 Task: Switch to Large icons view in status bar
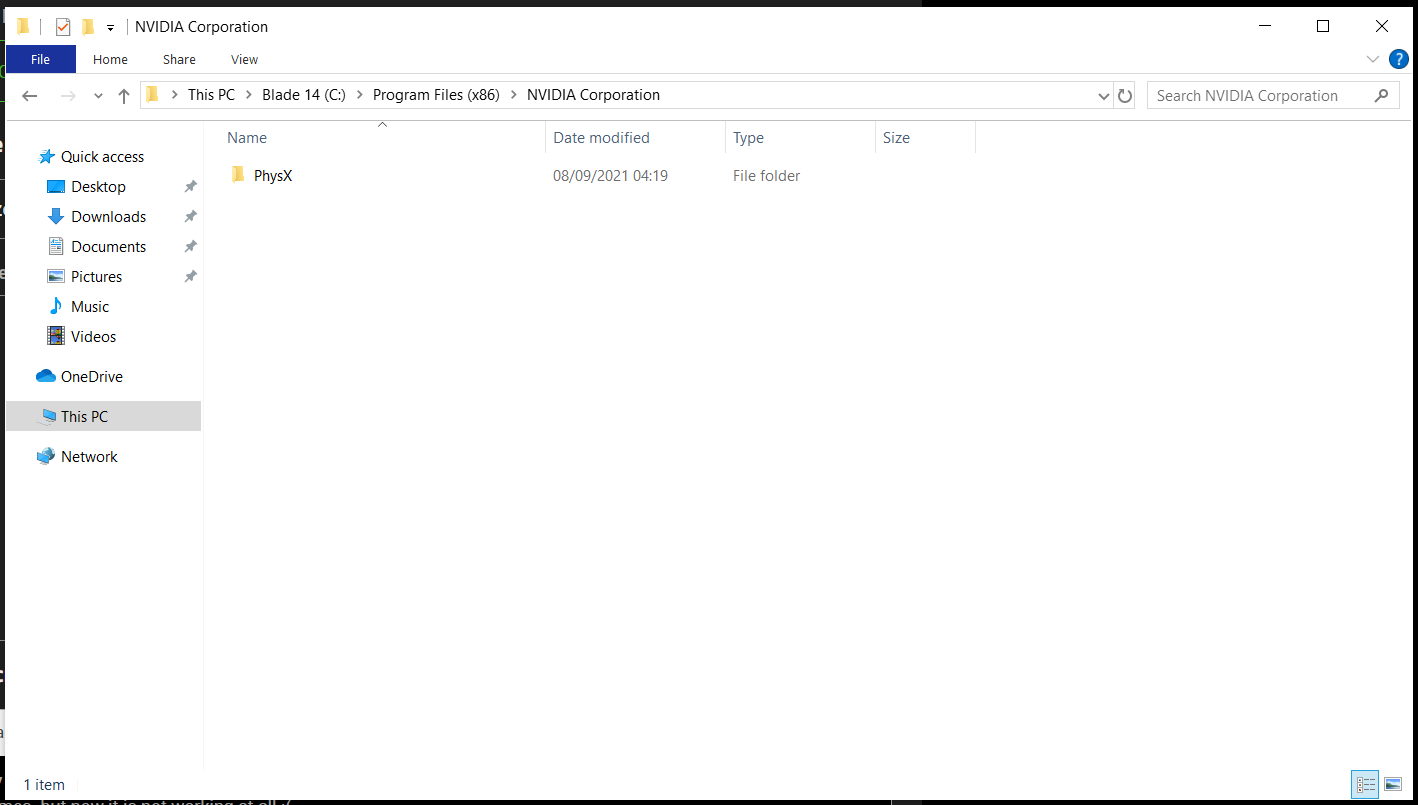(x=1393, y=784)
